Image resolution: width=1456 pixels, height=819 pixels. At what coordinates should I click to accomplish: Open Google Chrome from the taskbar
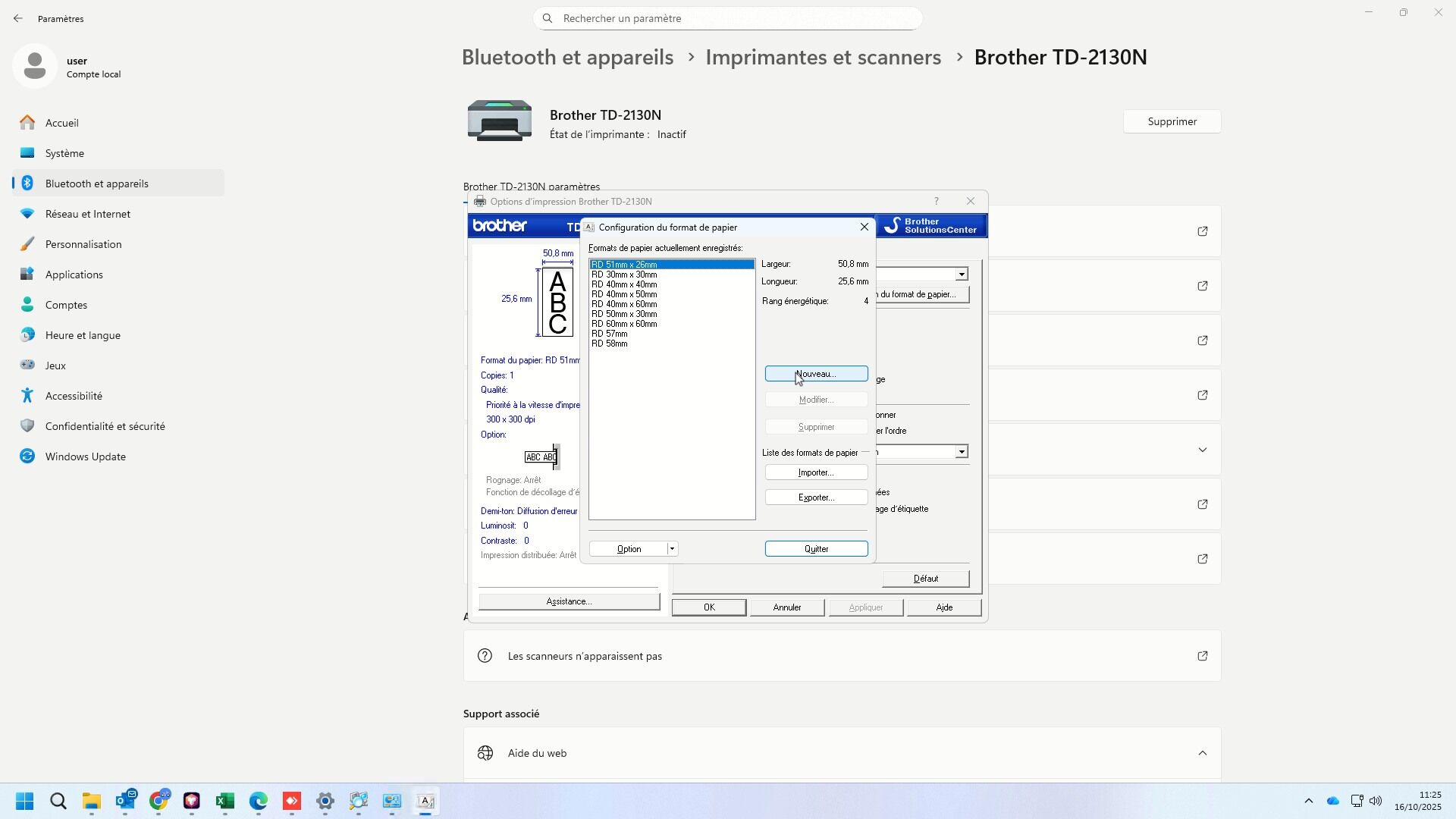tap(158, 802)
